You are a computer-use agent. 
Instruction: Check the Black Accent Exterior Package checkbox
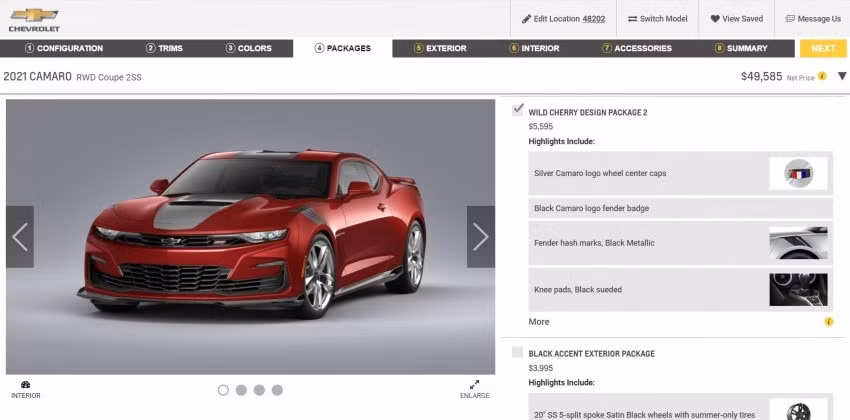518,353
